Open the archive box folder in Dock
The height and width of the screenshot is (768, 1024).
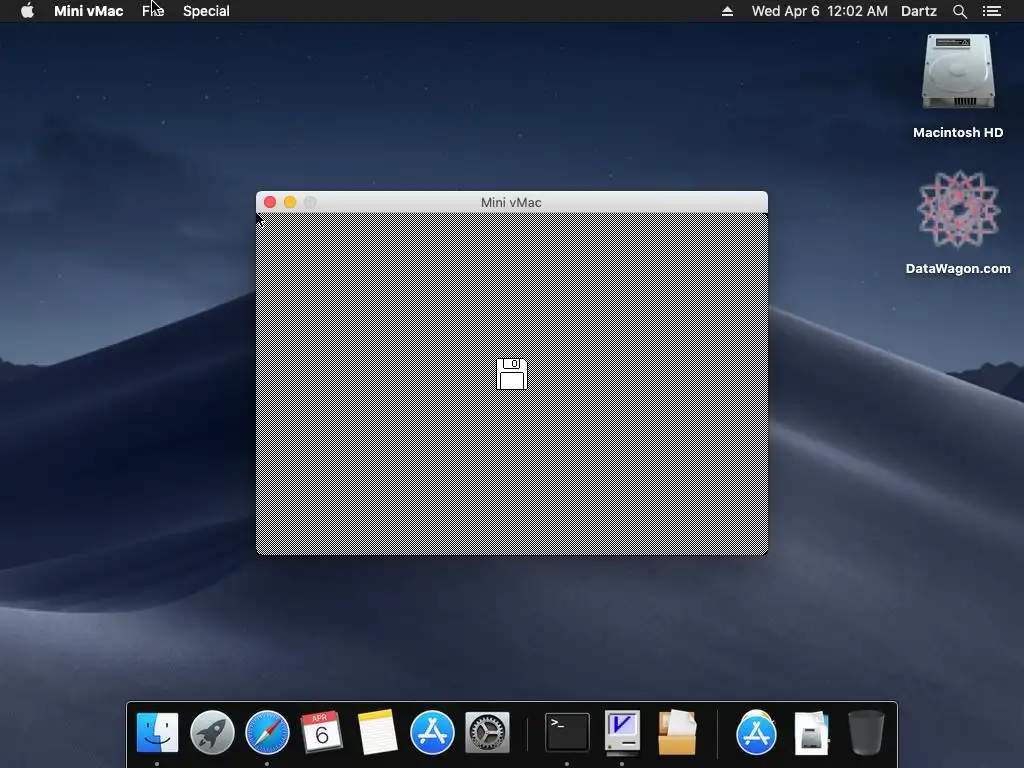677,732
